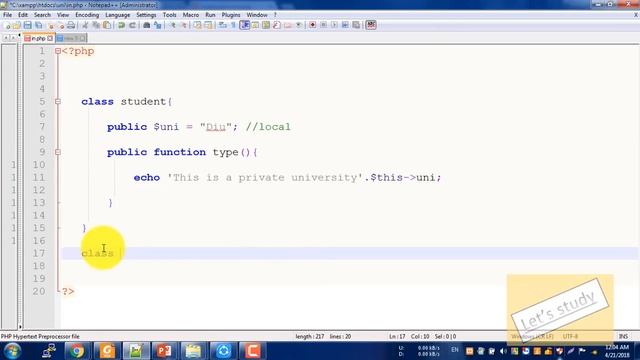Click the ABC spell check toolbar icon
640x360 pixels.
tap(371, 25)
